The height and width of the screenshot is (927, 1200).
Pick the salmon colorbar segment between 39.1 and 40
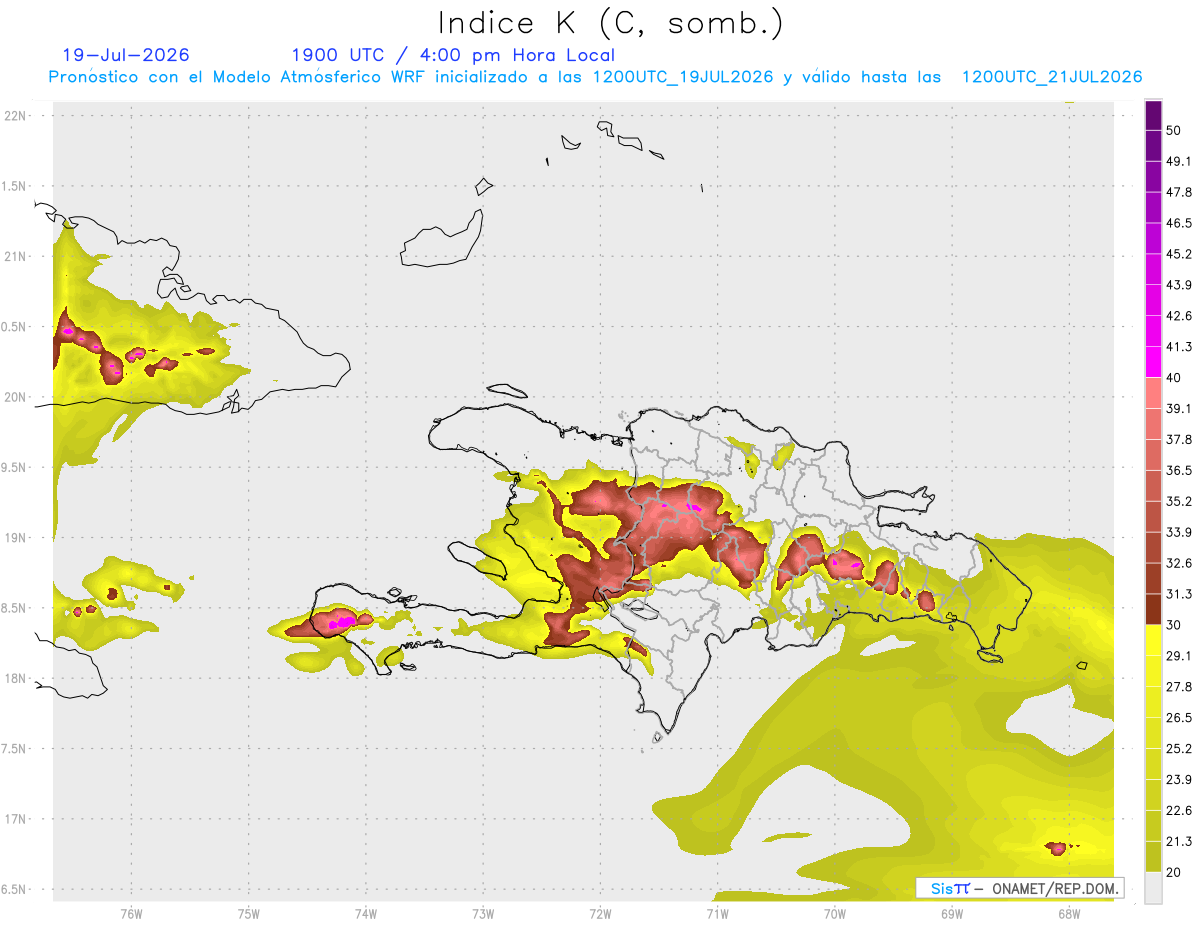pyautogui.click(x=1153, y=394)
